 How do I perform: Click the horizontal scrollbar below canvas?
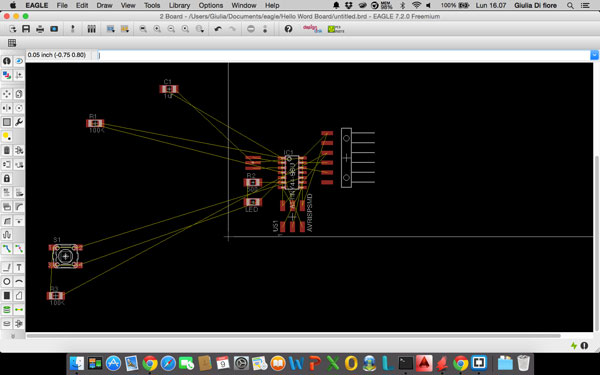click(x=293, y=336)
